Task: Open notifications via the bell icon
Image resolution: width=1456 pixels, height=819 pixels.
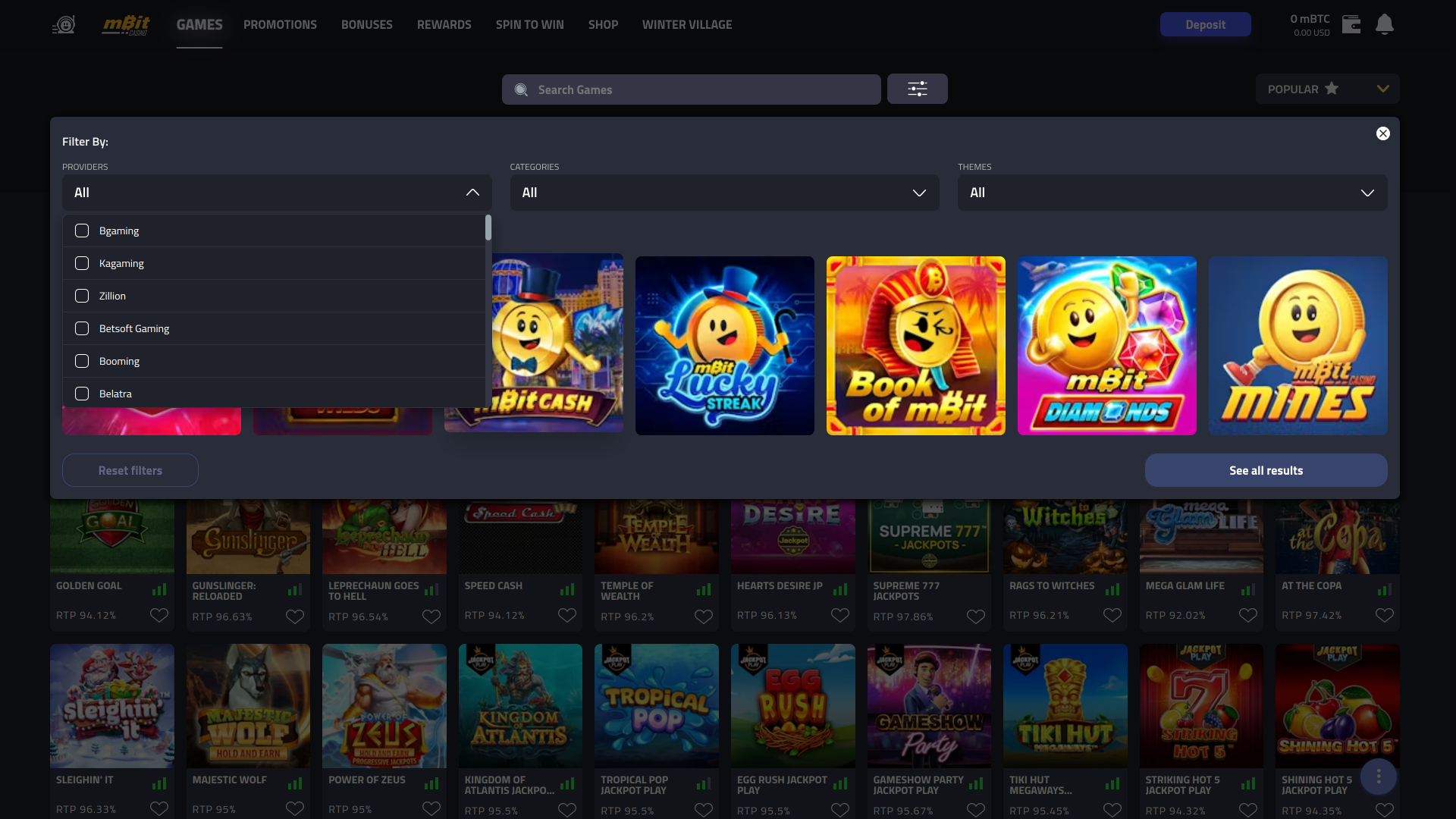Action: (x=1385, y=24)
